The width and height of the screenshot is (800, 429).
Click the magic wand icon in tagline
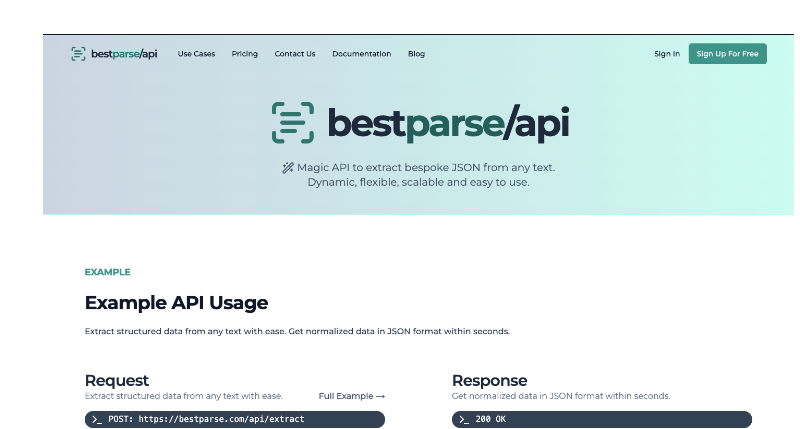click(x=288, y=168)
